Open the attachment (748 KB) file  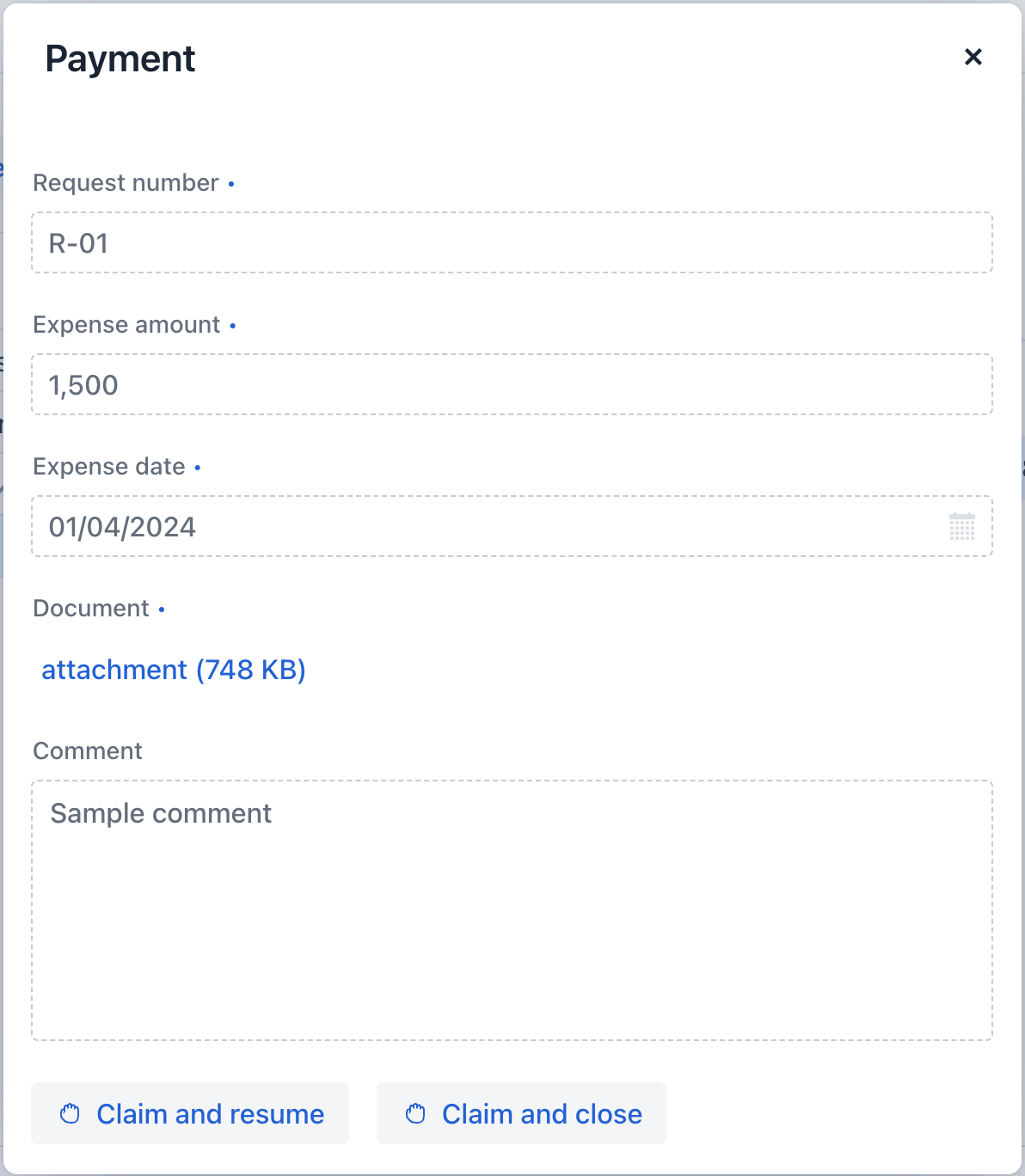[x=174, y=670]
